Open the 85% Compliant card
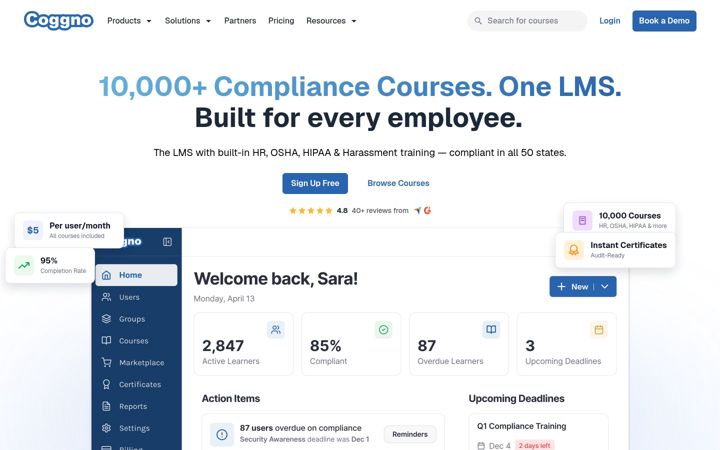 pyautogui.click(x=351, y=344)
